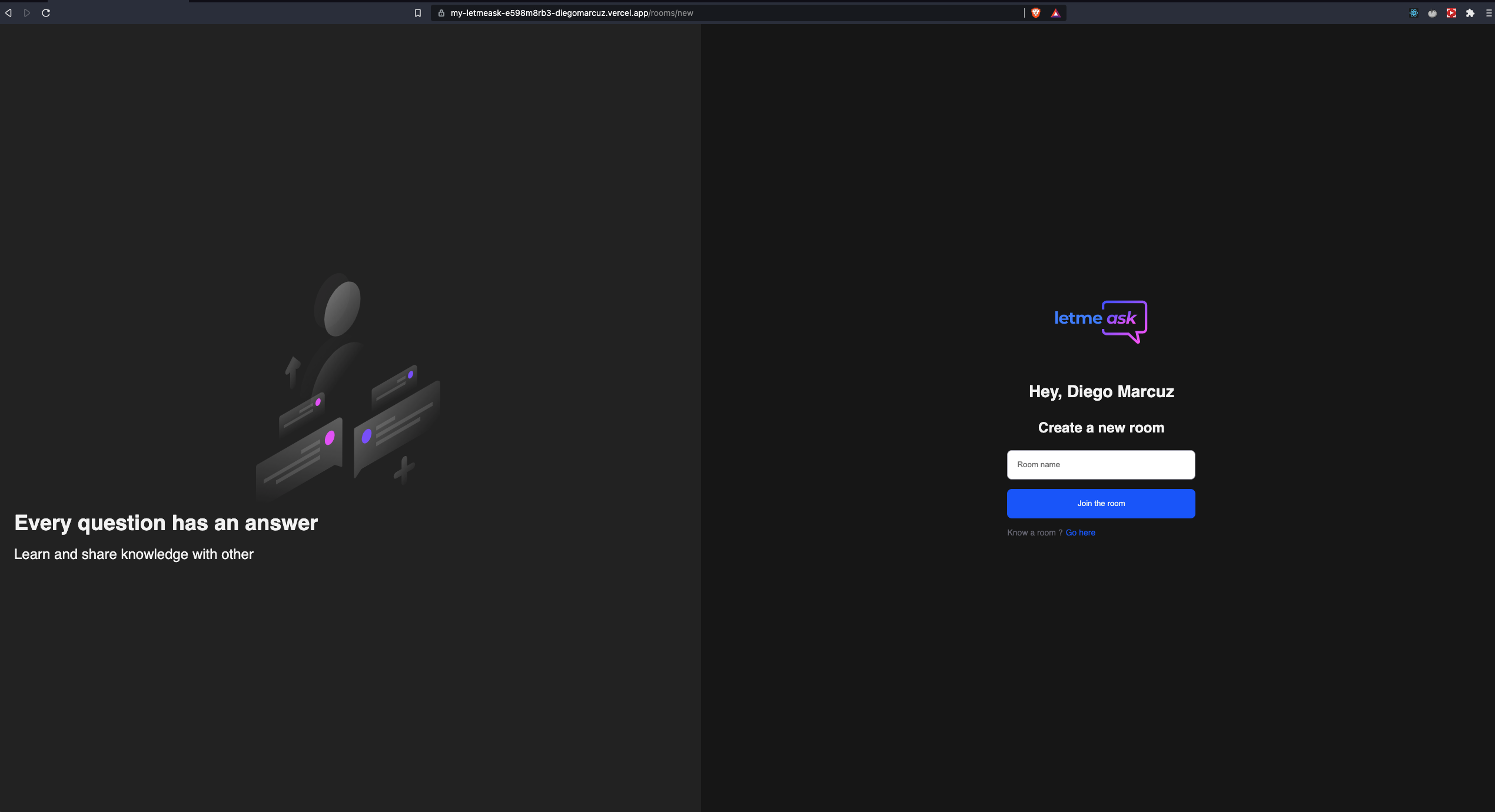Open the browser hamburger menu

[x=1489, y=13]
